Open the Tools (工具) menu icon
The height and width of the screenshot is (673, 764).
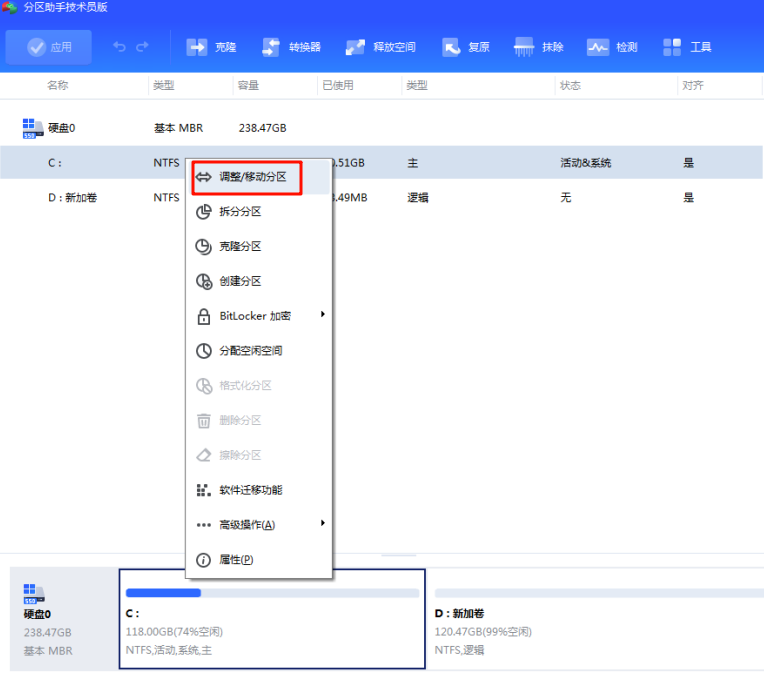[x=672, y=47]
